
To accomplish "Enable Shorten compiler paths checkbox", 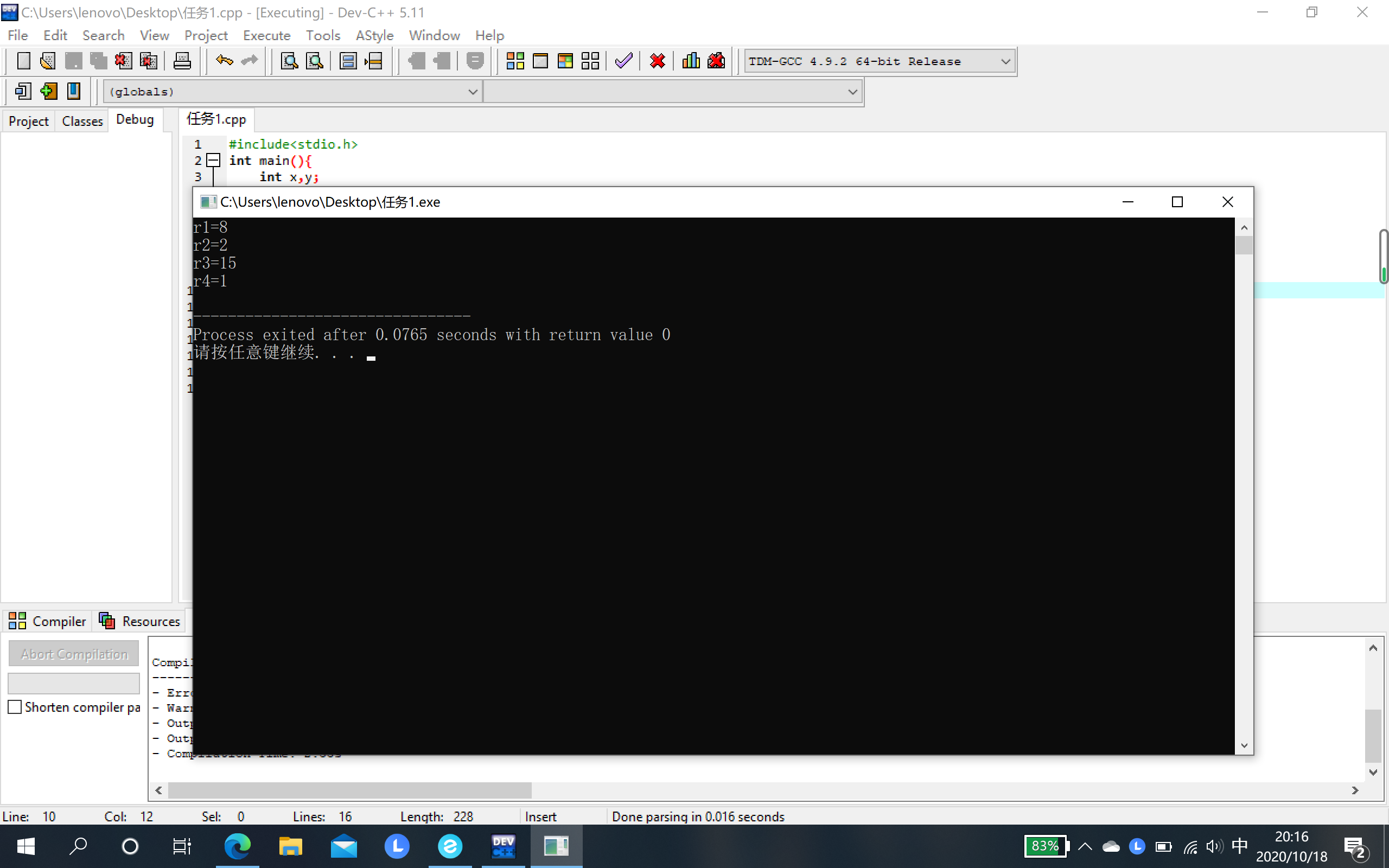I will coord(15,707).
